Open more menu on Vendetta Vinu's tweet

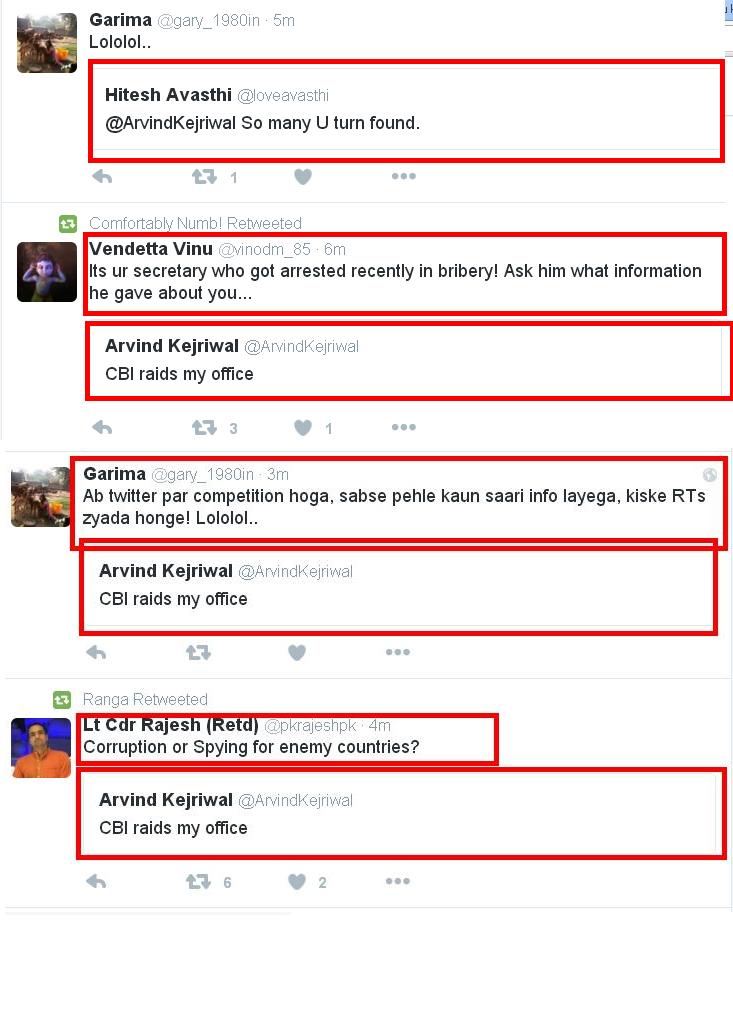(403, 427)
